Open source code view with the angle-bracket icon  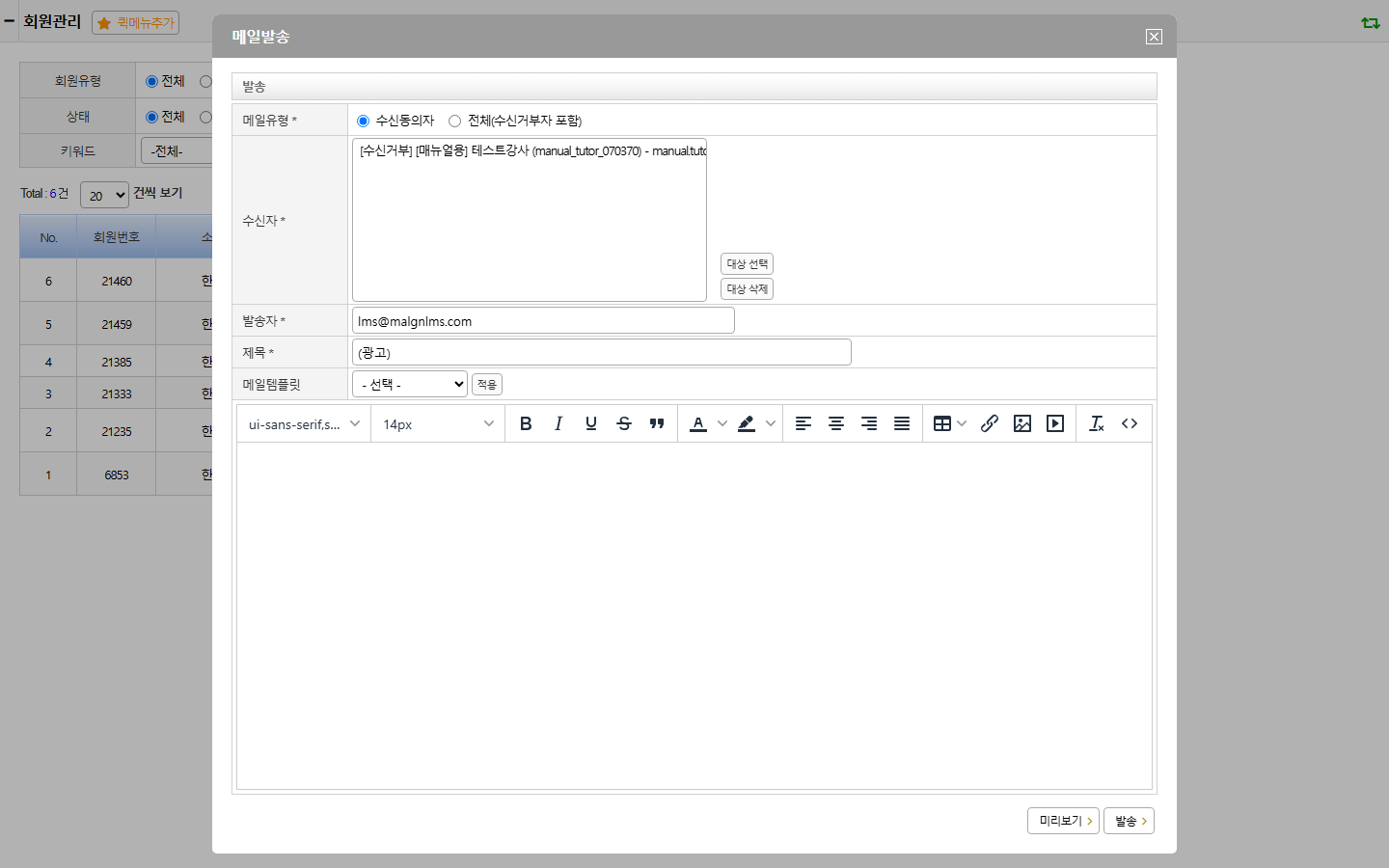tap(1130, 423)
